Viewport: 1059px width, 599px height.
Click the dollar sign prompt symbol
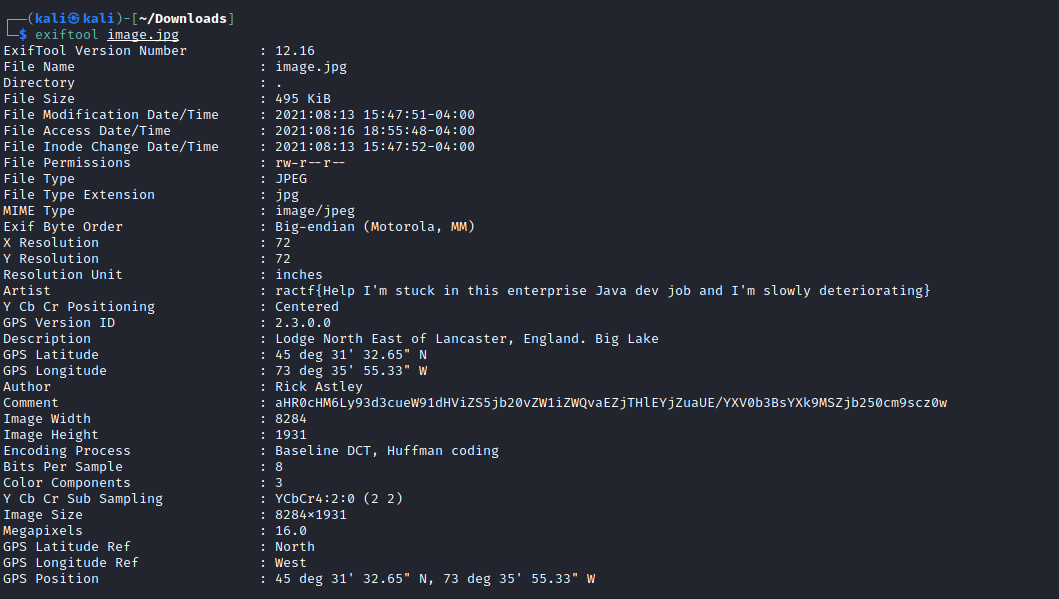click(23, 34)
